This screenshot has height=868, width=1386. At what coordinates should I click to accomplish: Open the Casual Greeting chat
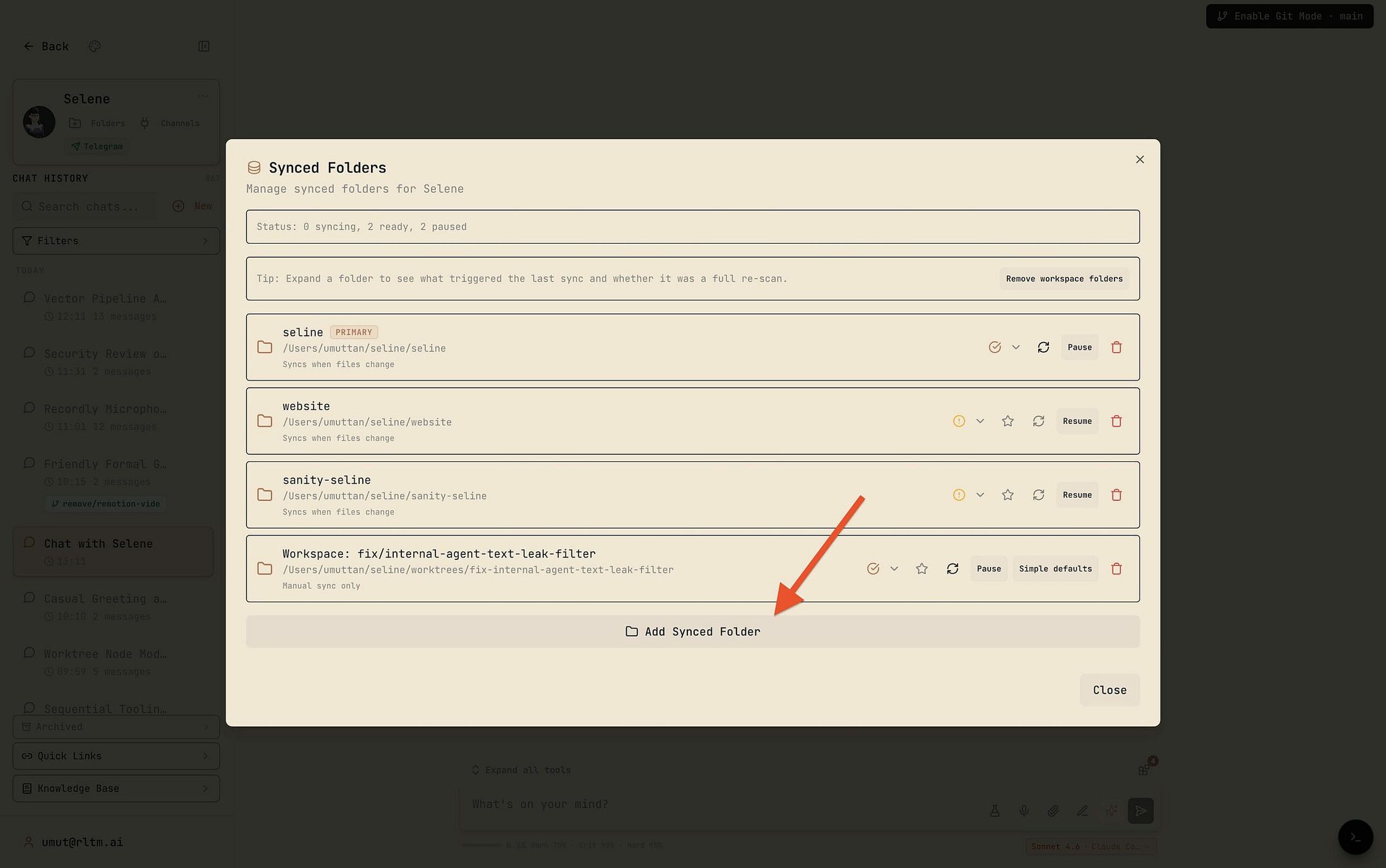pyautogui.click(x=113, y=607)
